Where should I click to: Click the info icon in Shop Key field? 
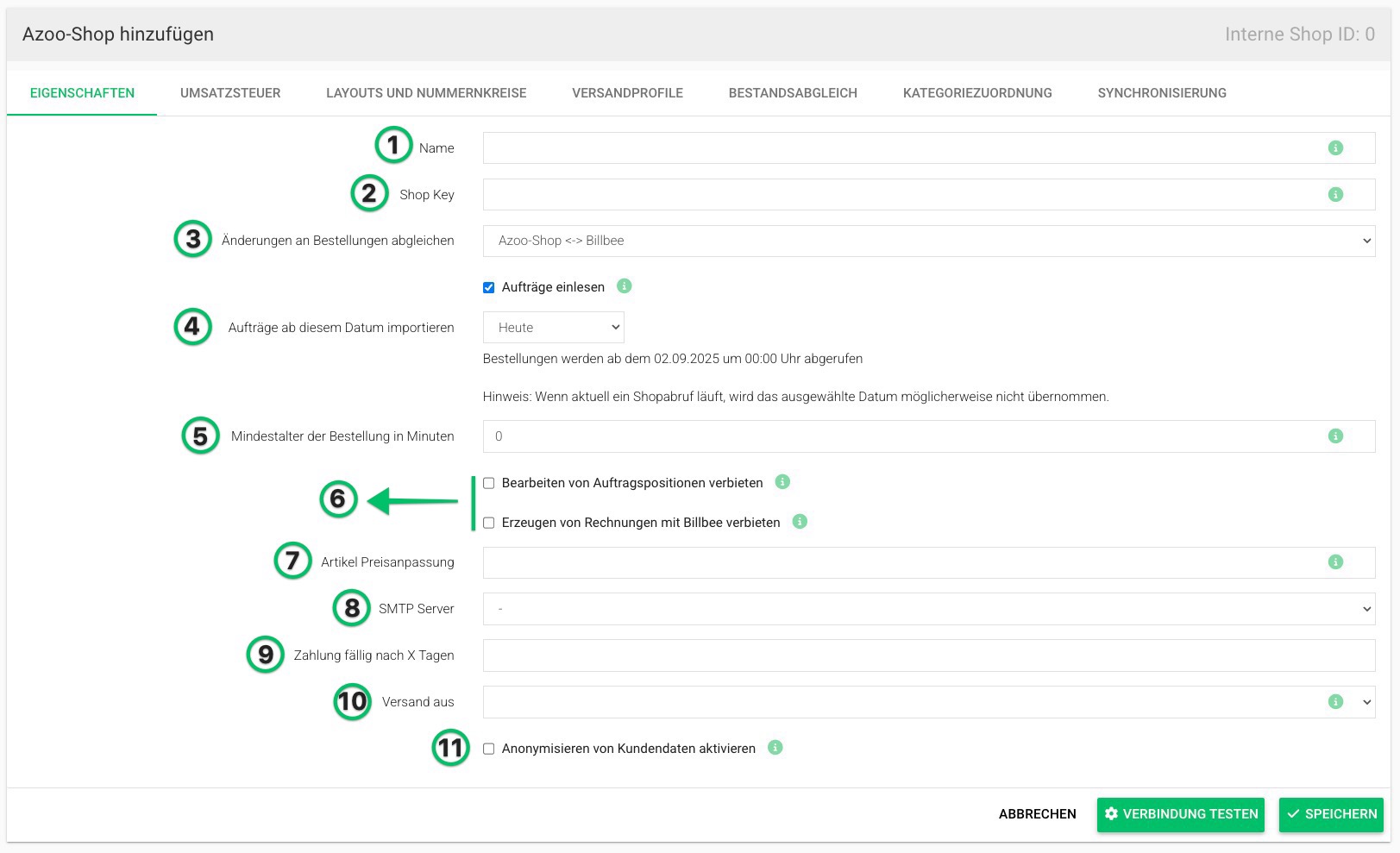(1335, 195)
